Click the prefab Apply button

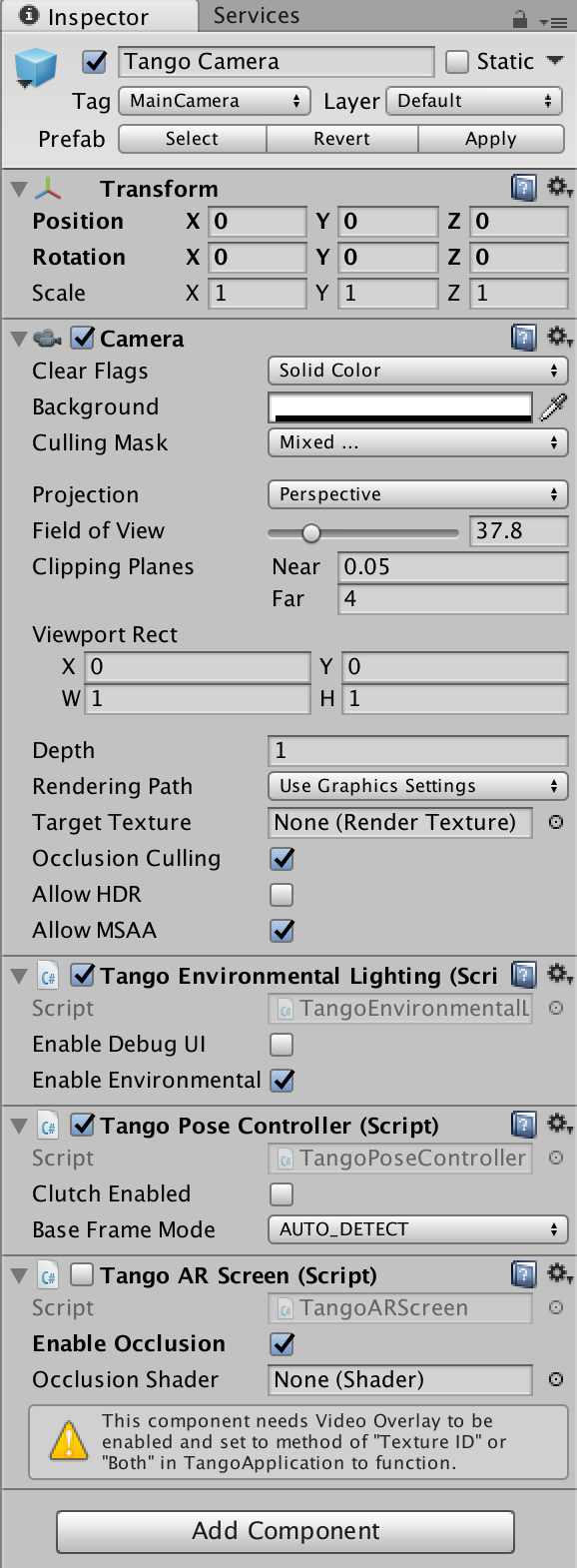tap(491, 139)
